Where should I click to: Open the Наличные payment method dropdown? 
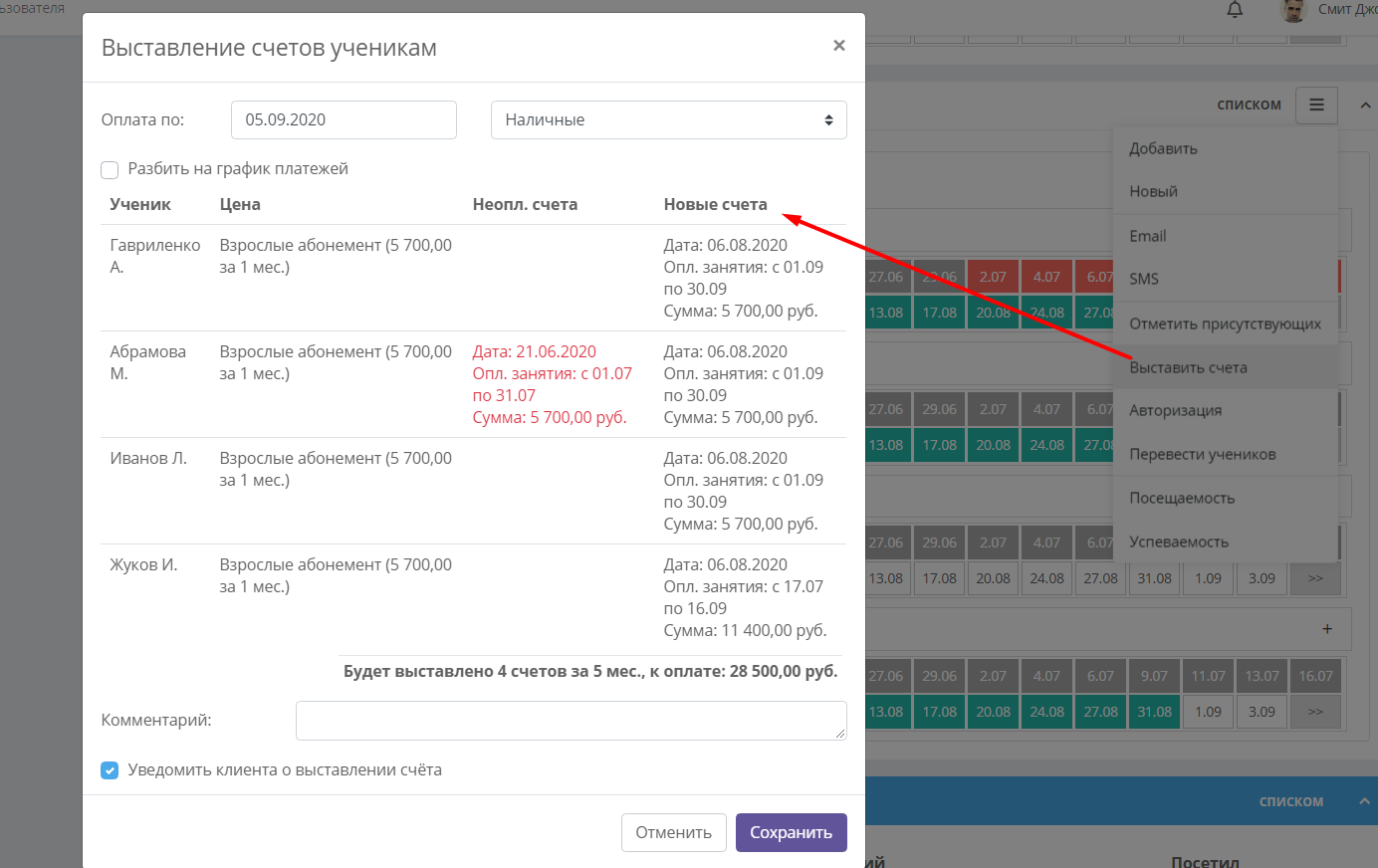click(669, 120)
